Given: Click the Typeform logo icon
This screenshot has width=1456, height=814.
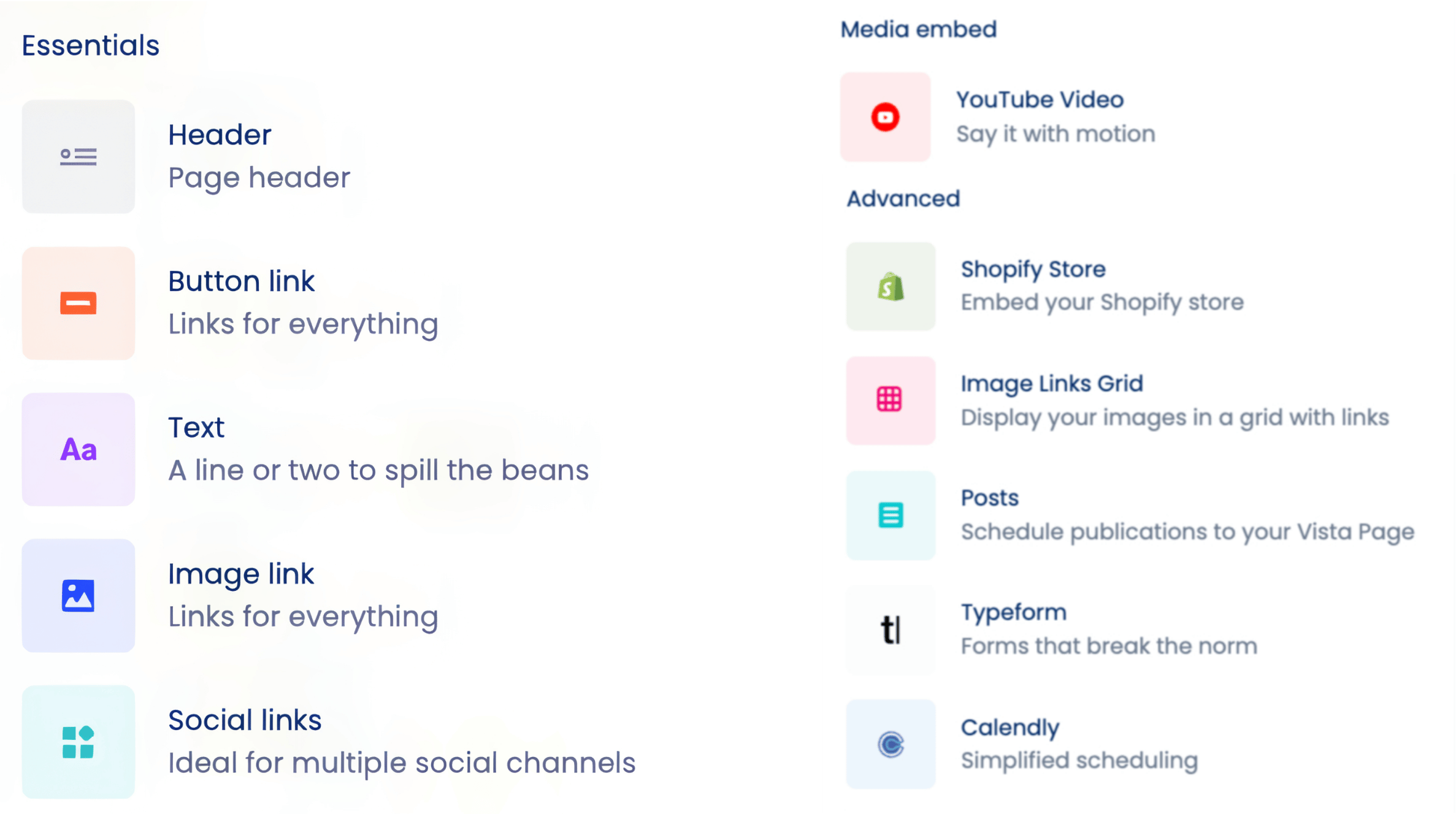Looking at the screenshot, I should 891,630.
